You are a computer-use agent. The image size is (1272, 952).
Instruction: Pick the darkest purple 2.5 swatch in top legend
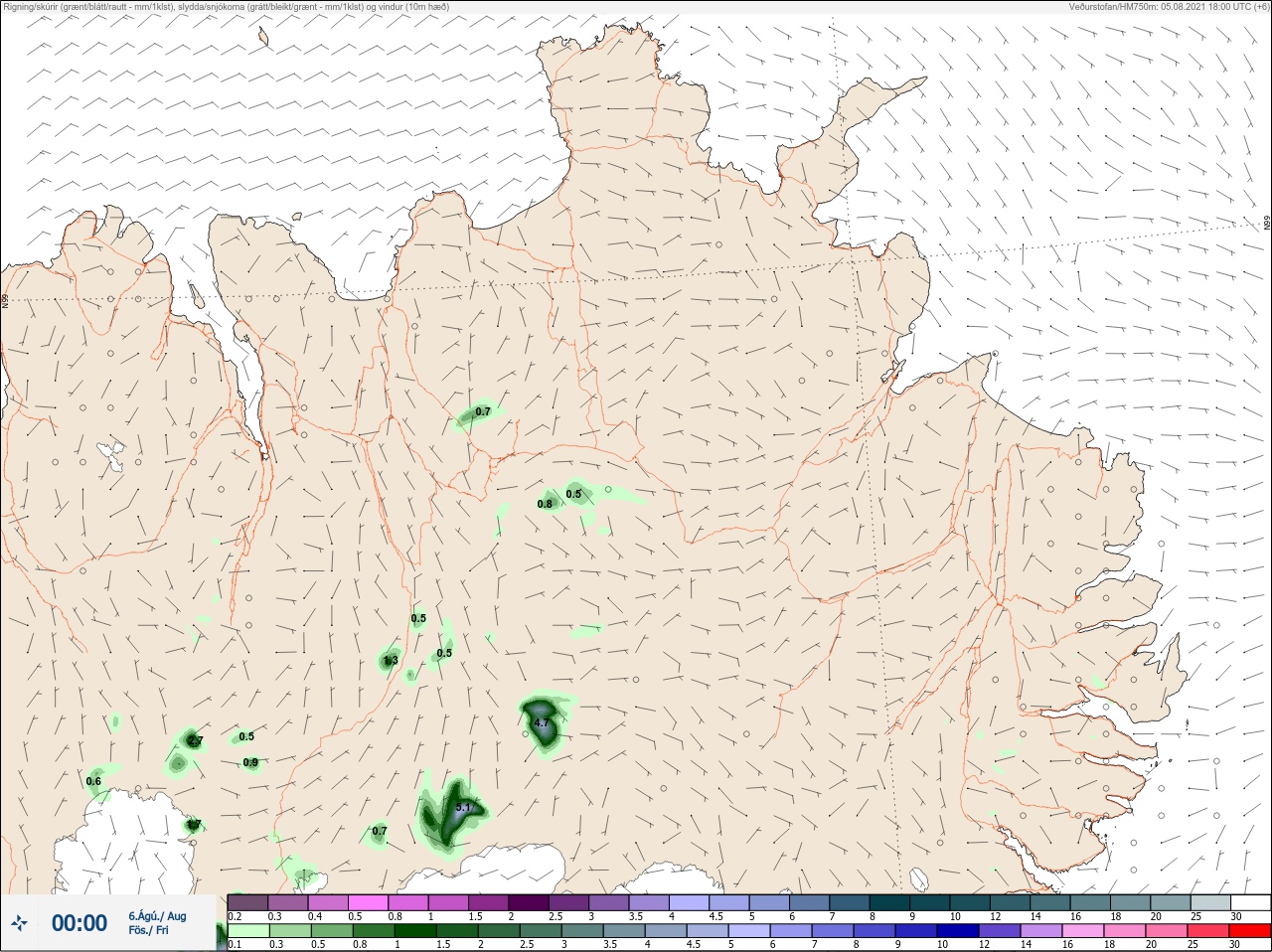(568, 902)
